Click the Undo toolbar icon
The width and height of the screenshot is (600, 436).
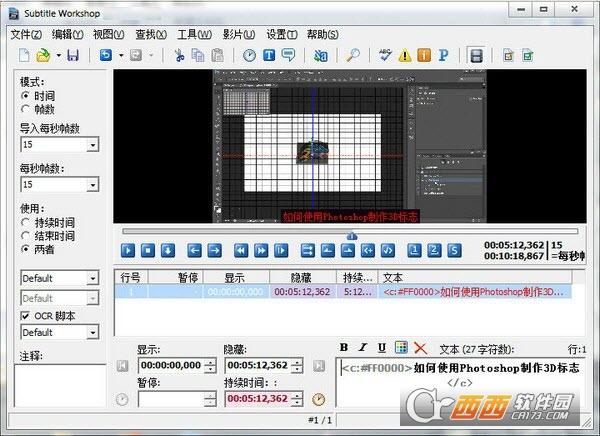coord(106,56)
